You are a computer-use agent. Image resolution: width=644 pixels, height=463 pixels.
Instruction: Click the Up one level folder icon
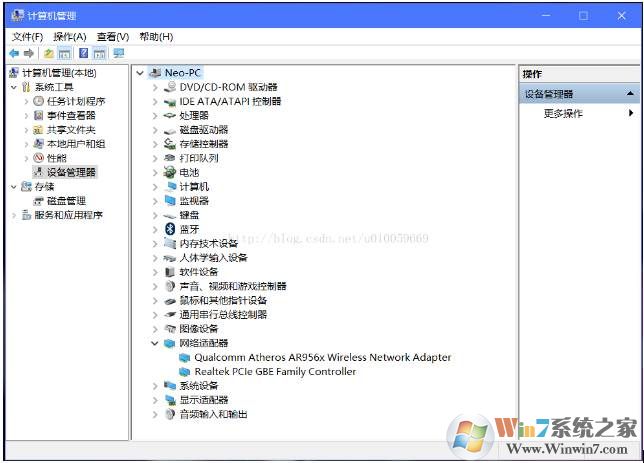(x=49, y=53)
